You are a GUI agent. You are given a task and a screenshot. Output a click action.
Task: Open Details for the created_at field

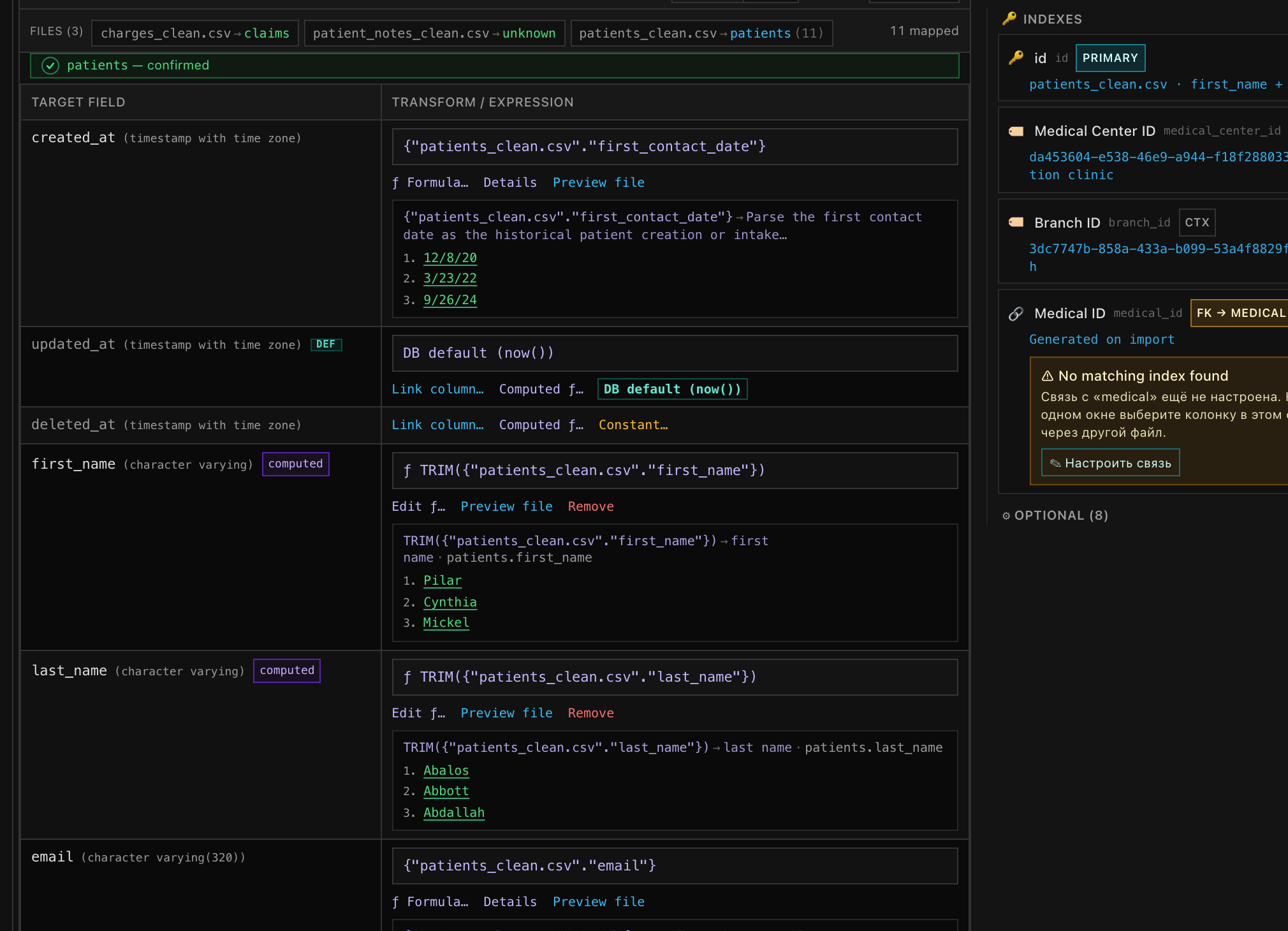click(x=510, y=182)
